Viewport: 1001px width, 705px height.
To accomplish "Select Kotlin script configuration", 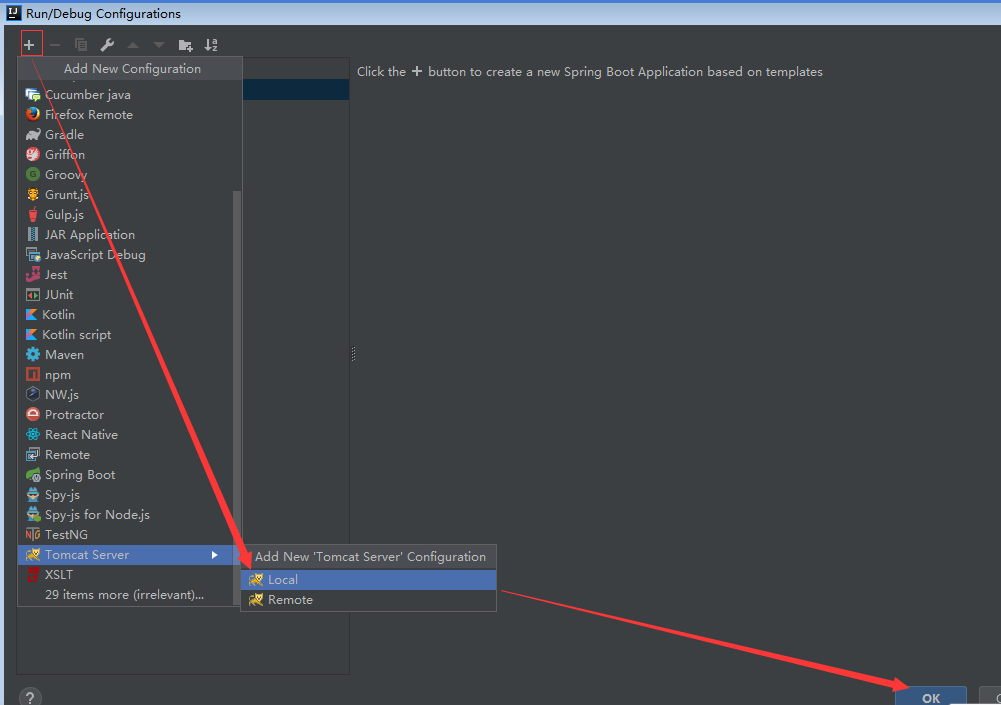I will tap(126, 335).
